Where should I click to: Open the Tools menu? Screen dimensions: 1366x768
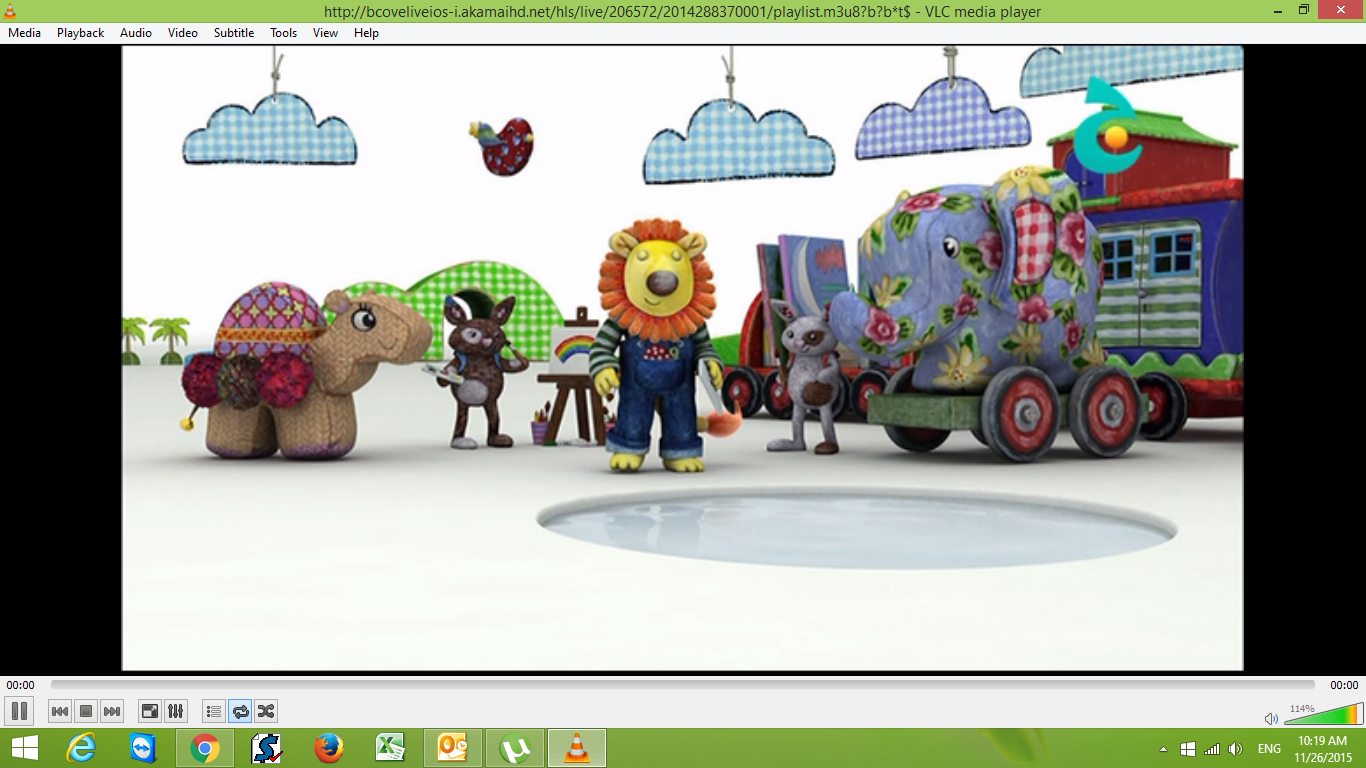[x=284, y=33]
